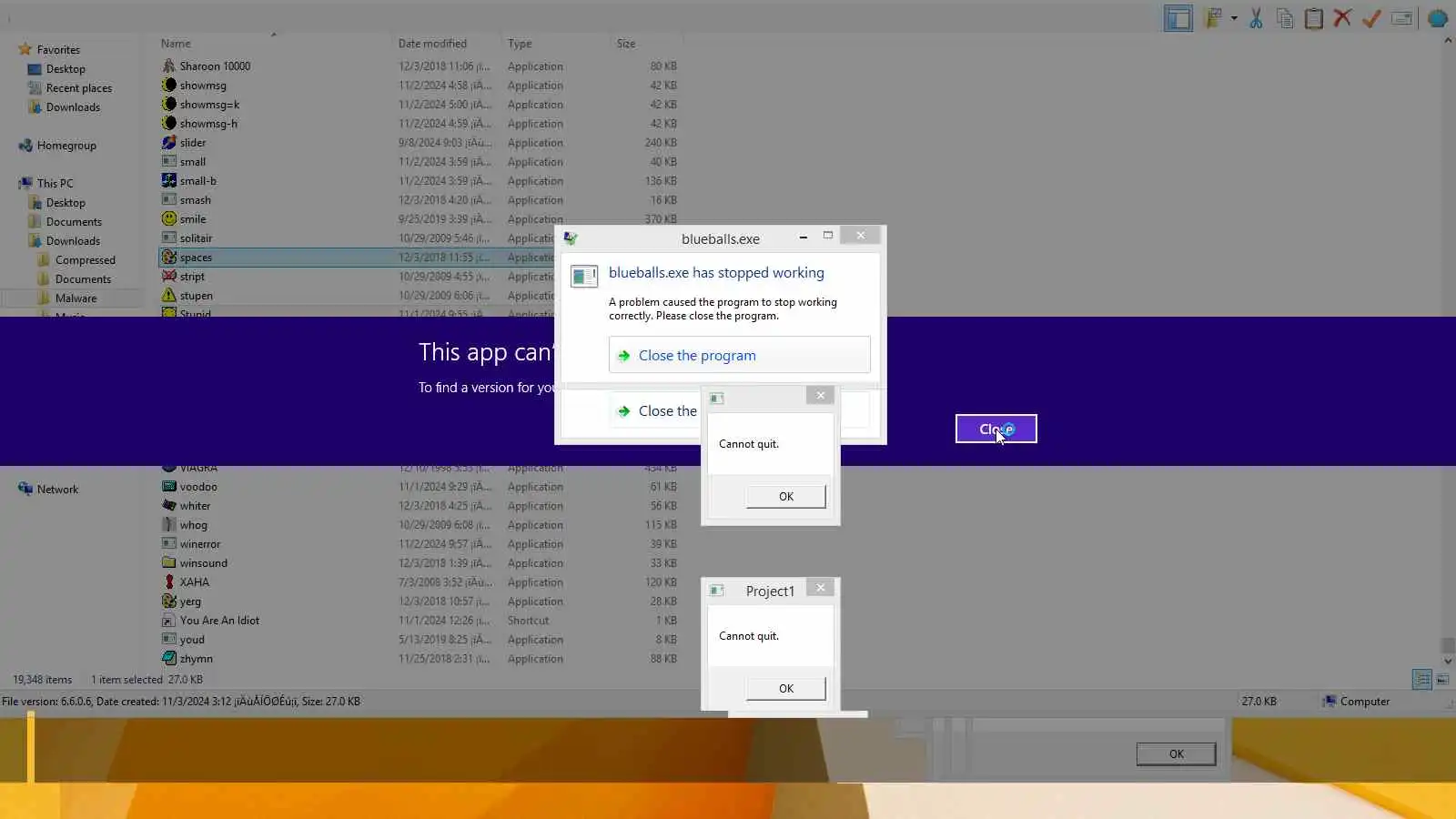
Task: Select the Favorites star icon
Action: coord(25,49)
